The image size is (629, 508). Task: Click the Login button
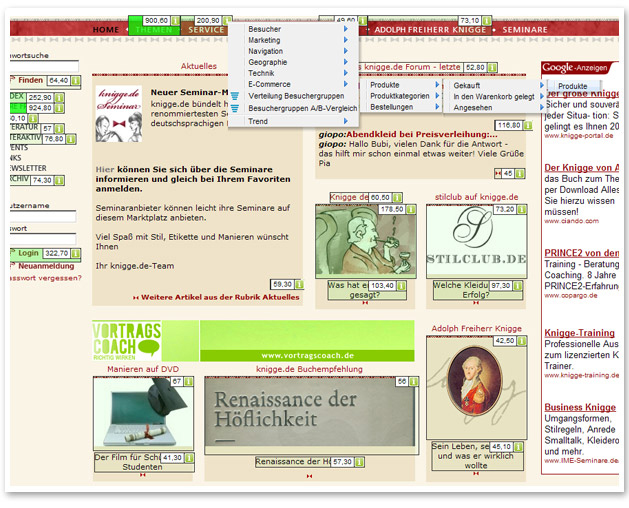click(28, 253)
